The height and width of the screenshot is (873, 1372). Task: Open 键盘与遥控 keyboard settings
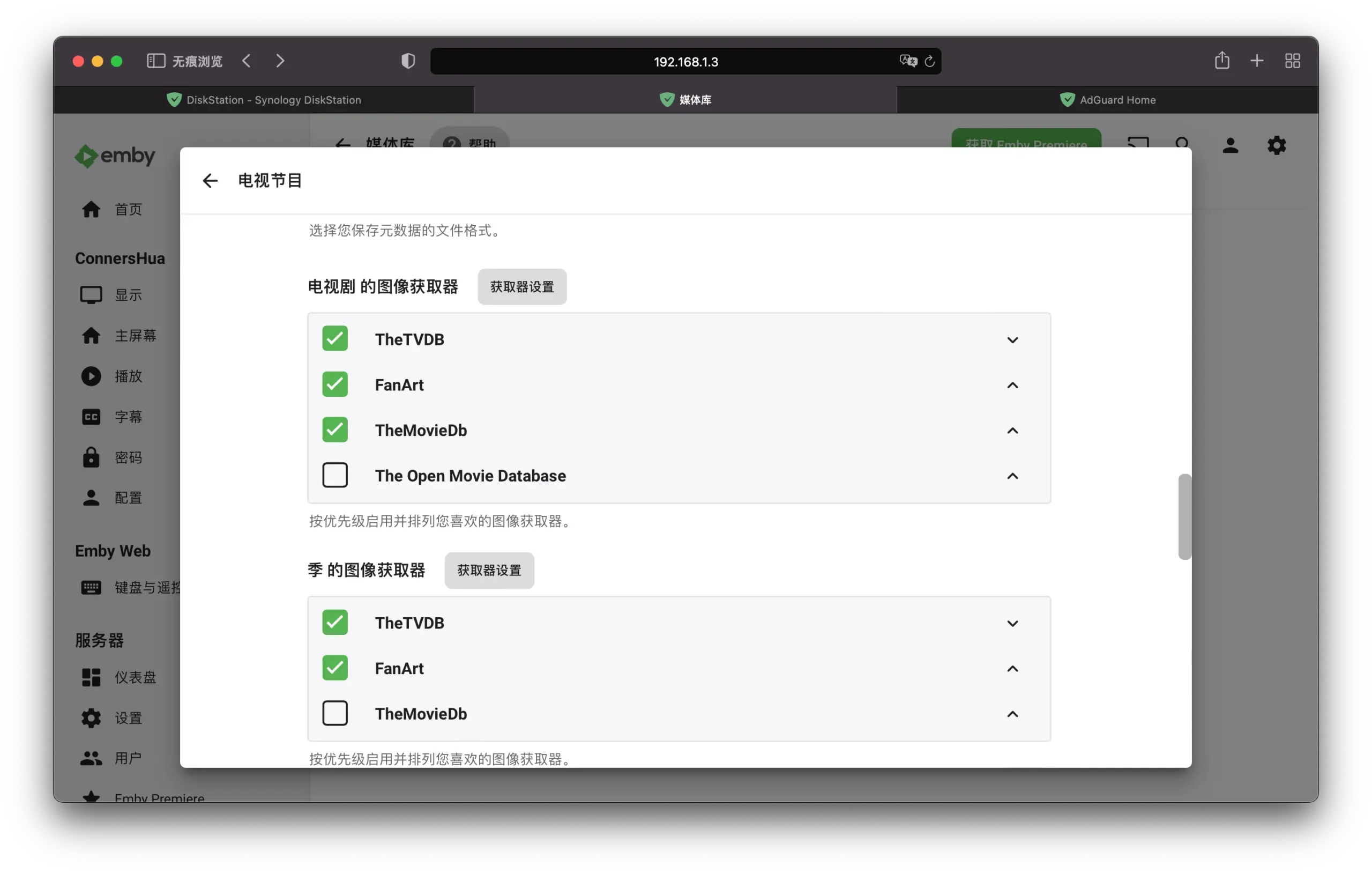pos(131,587)
